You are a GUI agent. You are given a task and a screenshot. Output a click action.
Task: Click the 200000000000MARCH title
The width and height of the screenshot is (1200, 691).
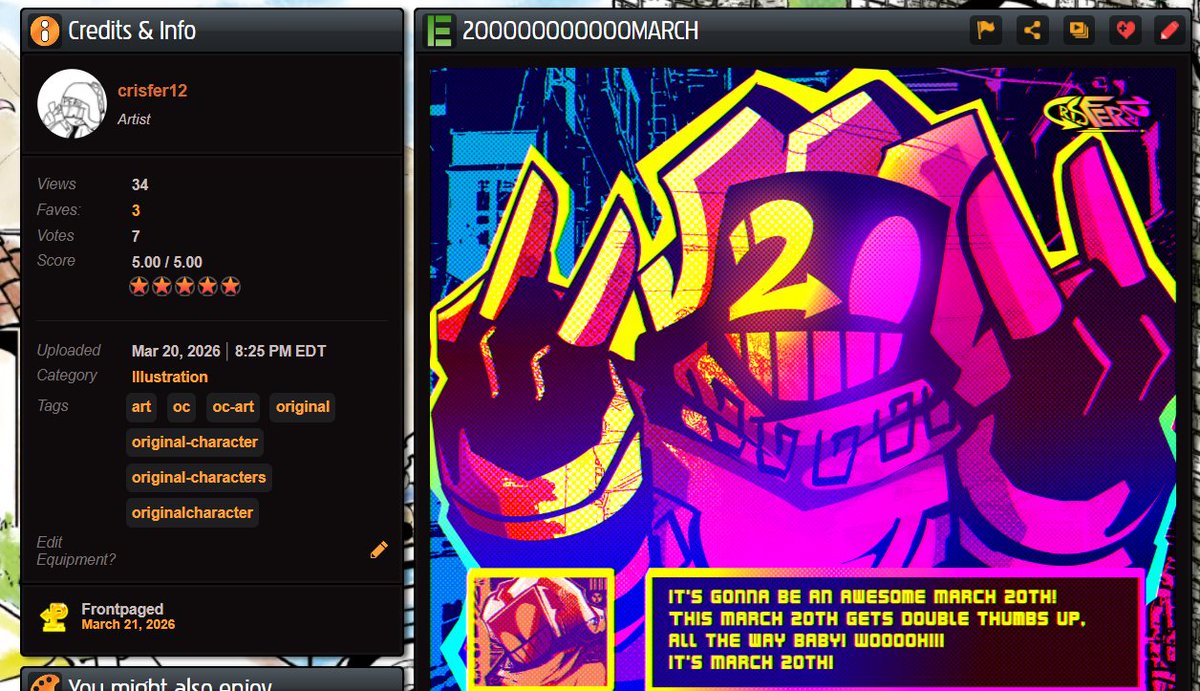[580, 31]
